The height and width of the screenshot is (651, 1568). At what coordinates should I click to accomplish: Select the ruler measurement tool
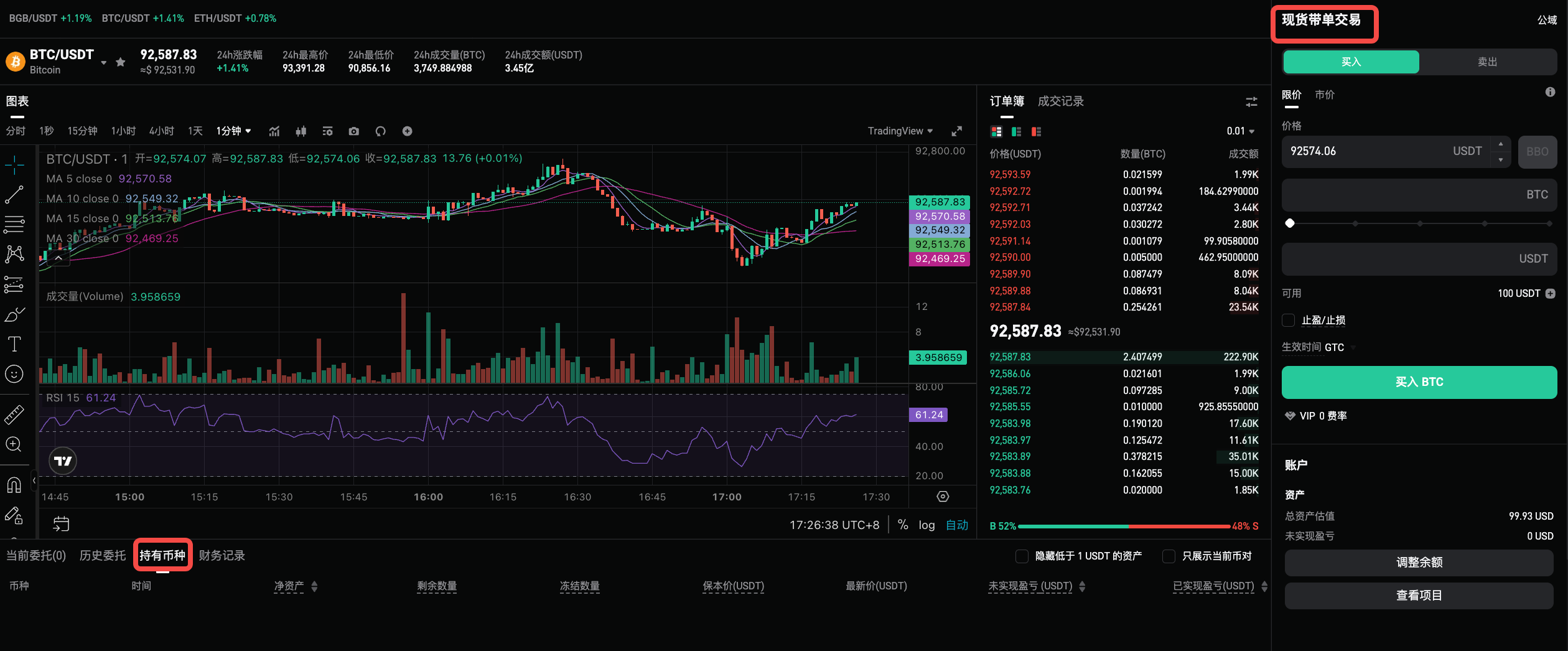pyautogui.click(x=15, y=414)
